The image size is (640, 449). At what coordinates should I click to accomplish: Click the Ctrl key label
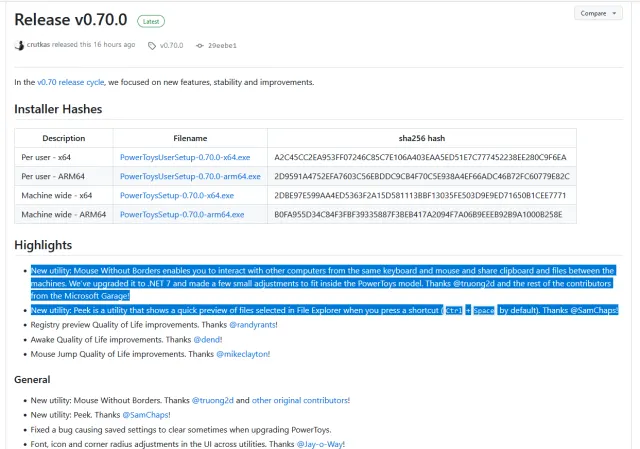[453, 311]
